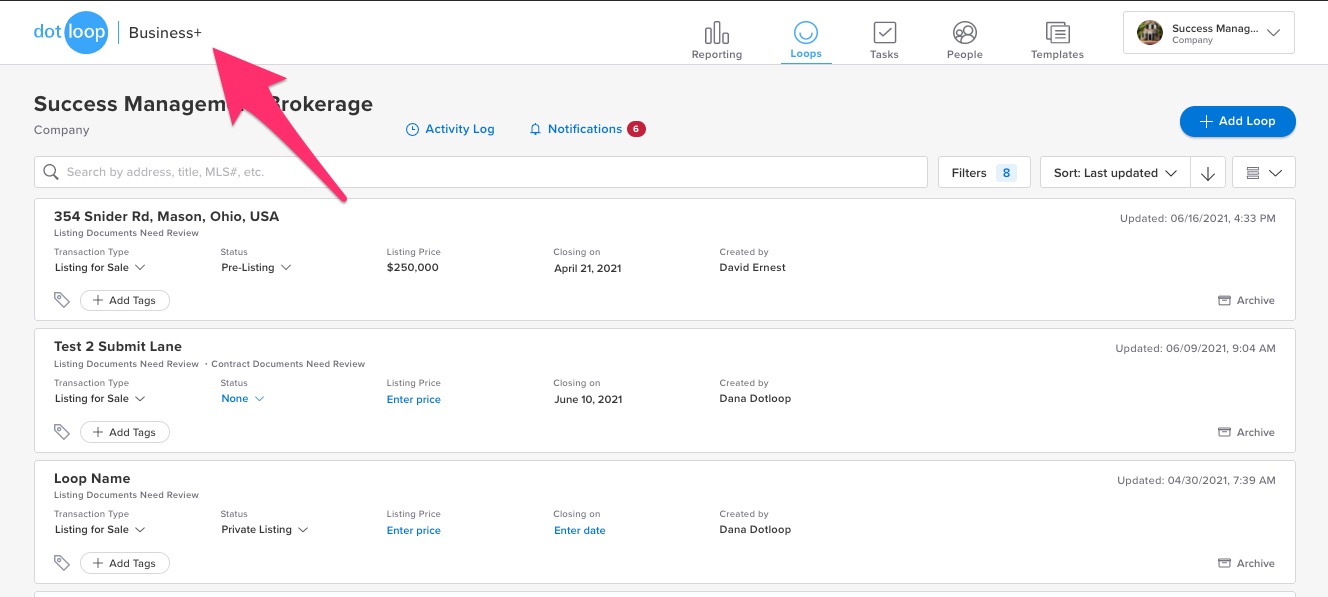
Task: Open the Success Management account menu
Action: [1208, 31]
